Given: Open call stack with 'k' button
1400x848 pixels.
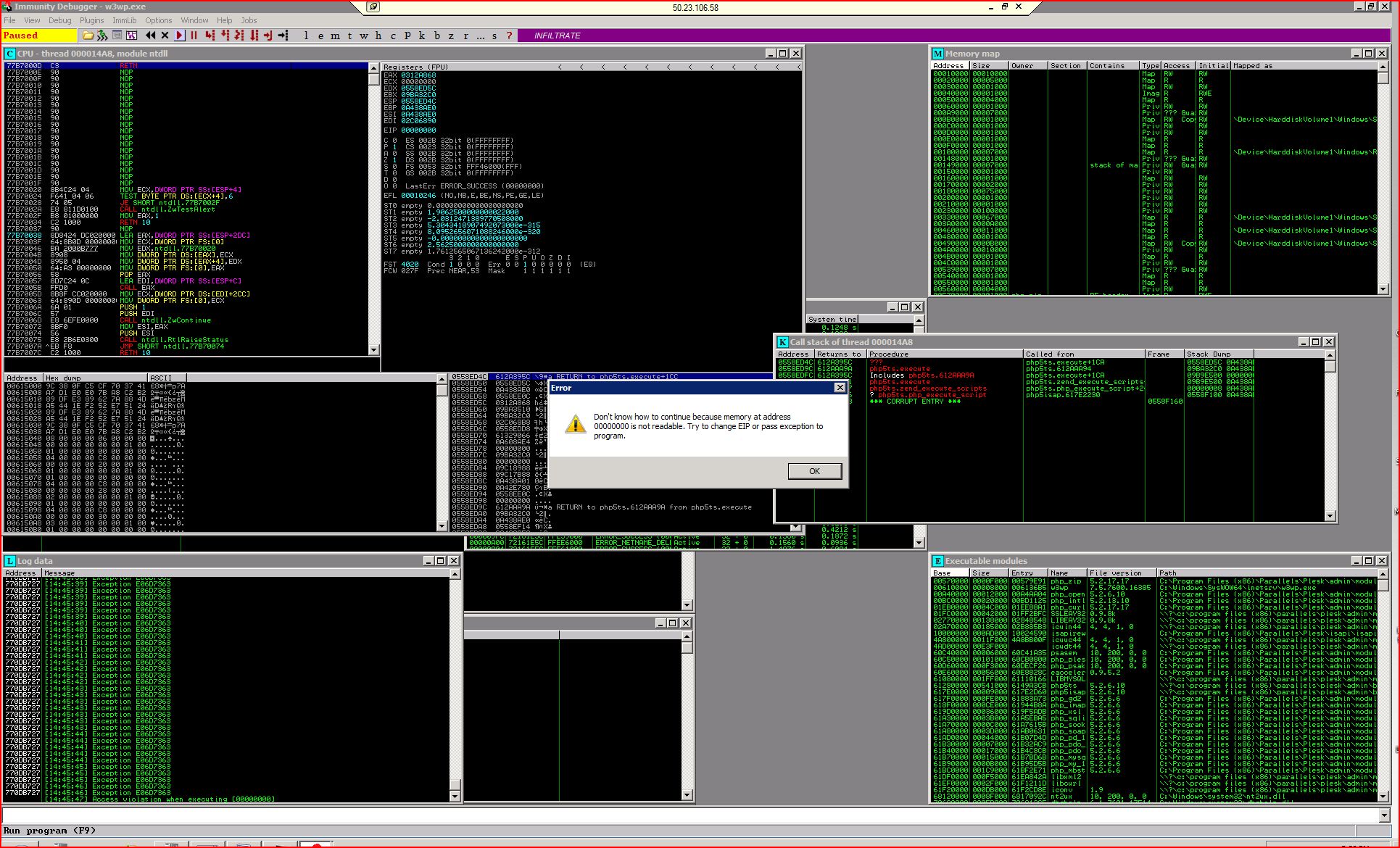Looking at the screenshot, I should tap(422, 36).
